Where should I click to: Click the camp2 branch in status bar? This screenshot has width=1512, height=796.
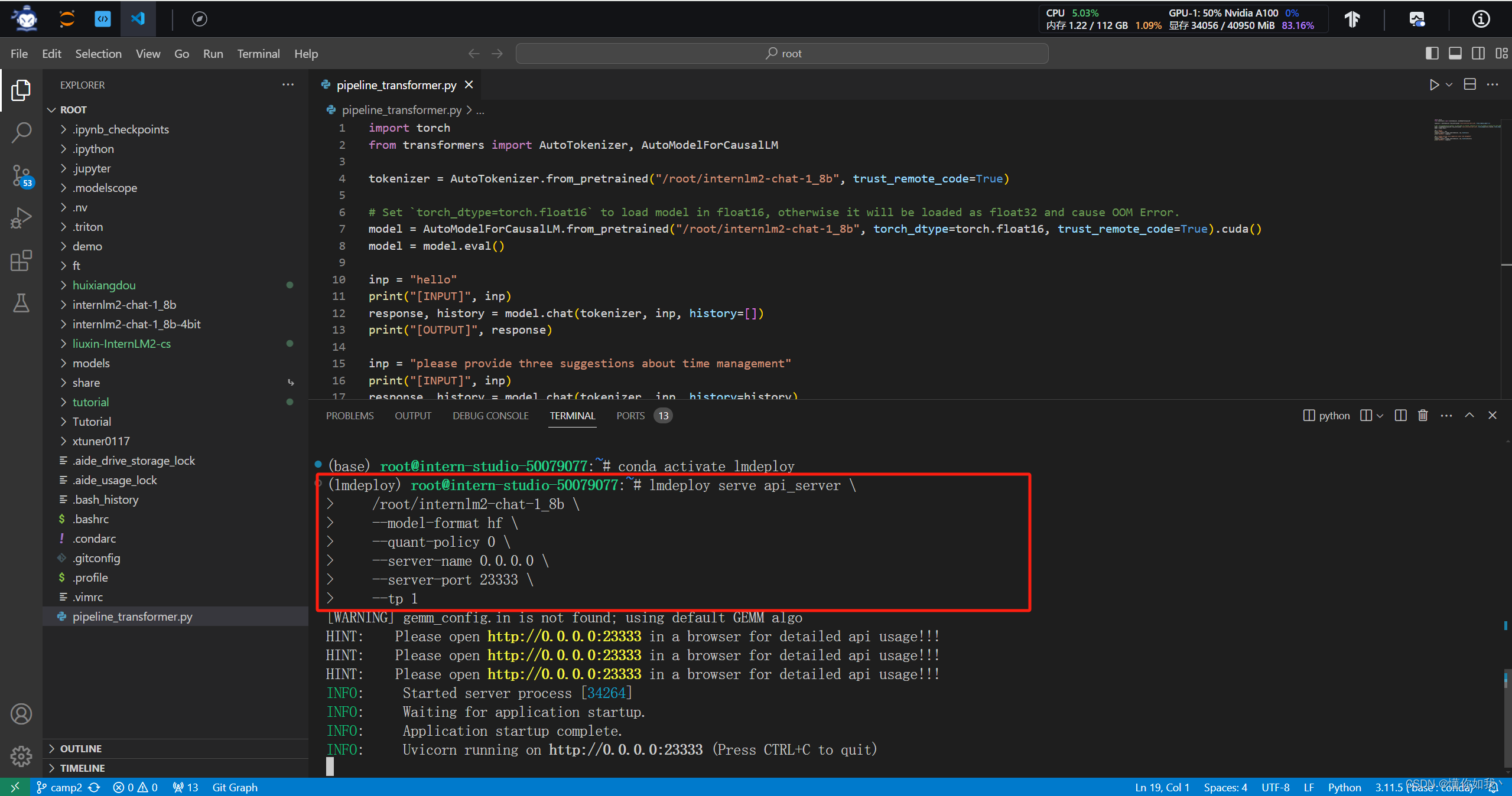tap(59, 787)
